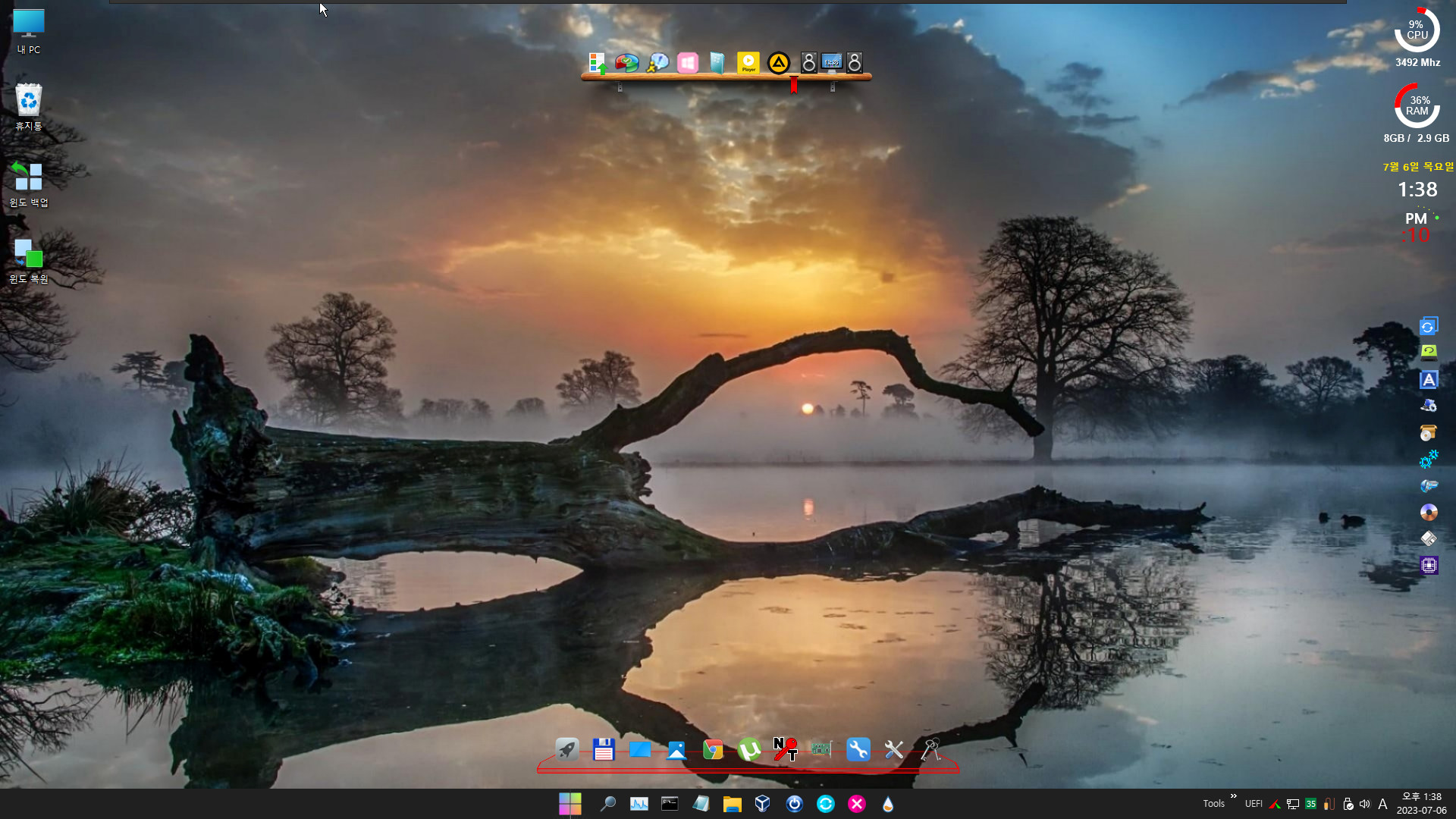Screen dimensions: 1456x819
Task: Open the 휴지통 recycle bin icon
Action: coord(29,107)
